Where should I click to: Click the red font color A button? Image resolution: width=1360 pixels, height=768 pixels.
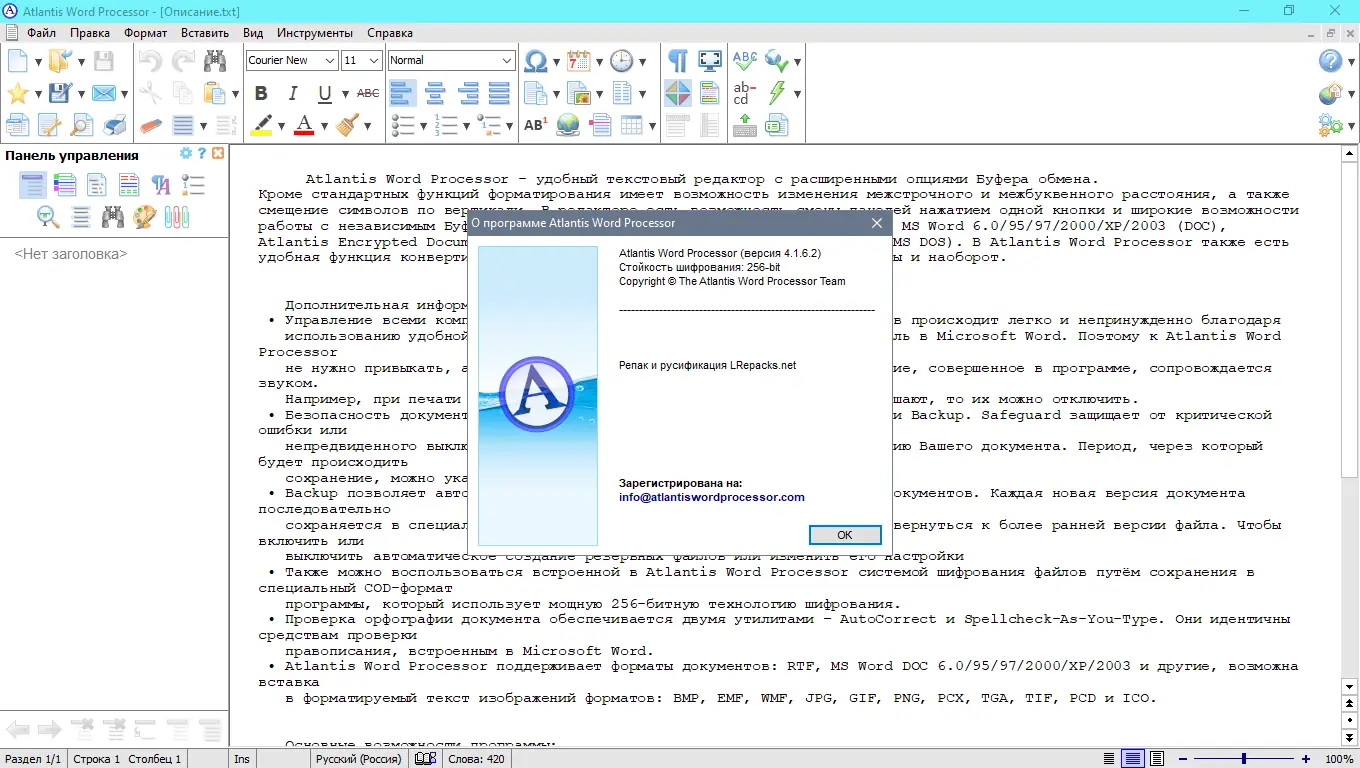coord(304,125)
